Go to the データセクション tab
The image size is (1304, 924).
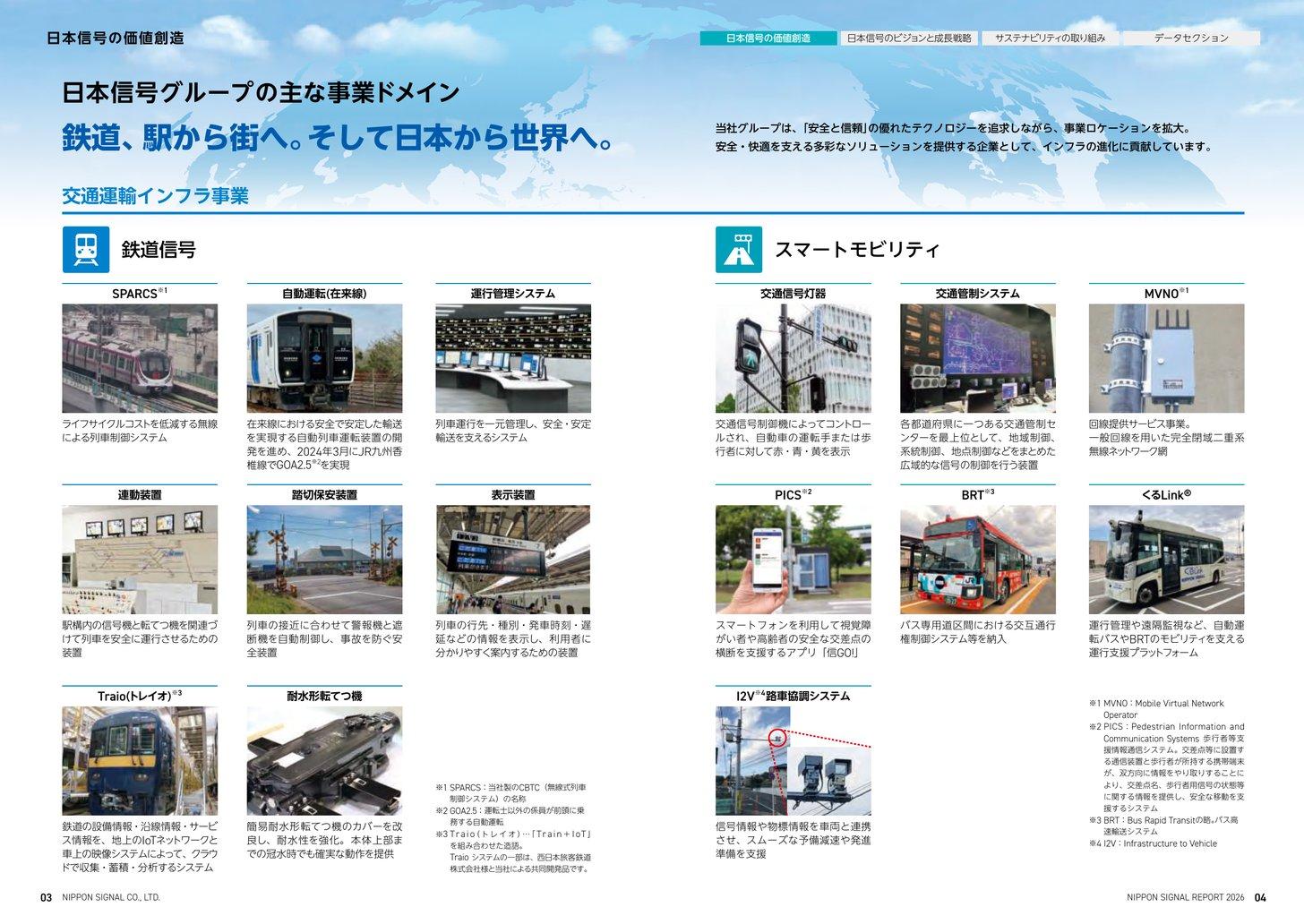tap(1191, 38)
